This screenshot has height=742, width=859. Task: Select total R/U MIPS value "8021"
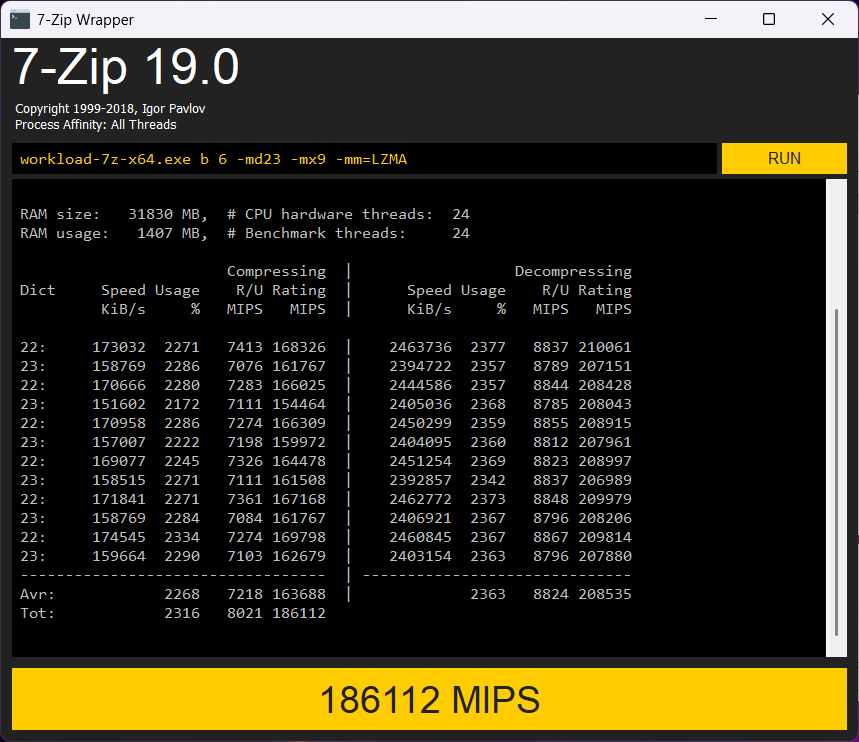coord(245,613)
